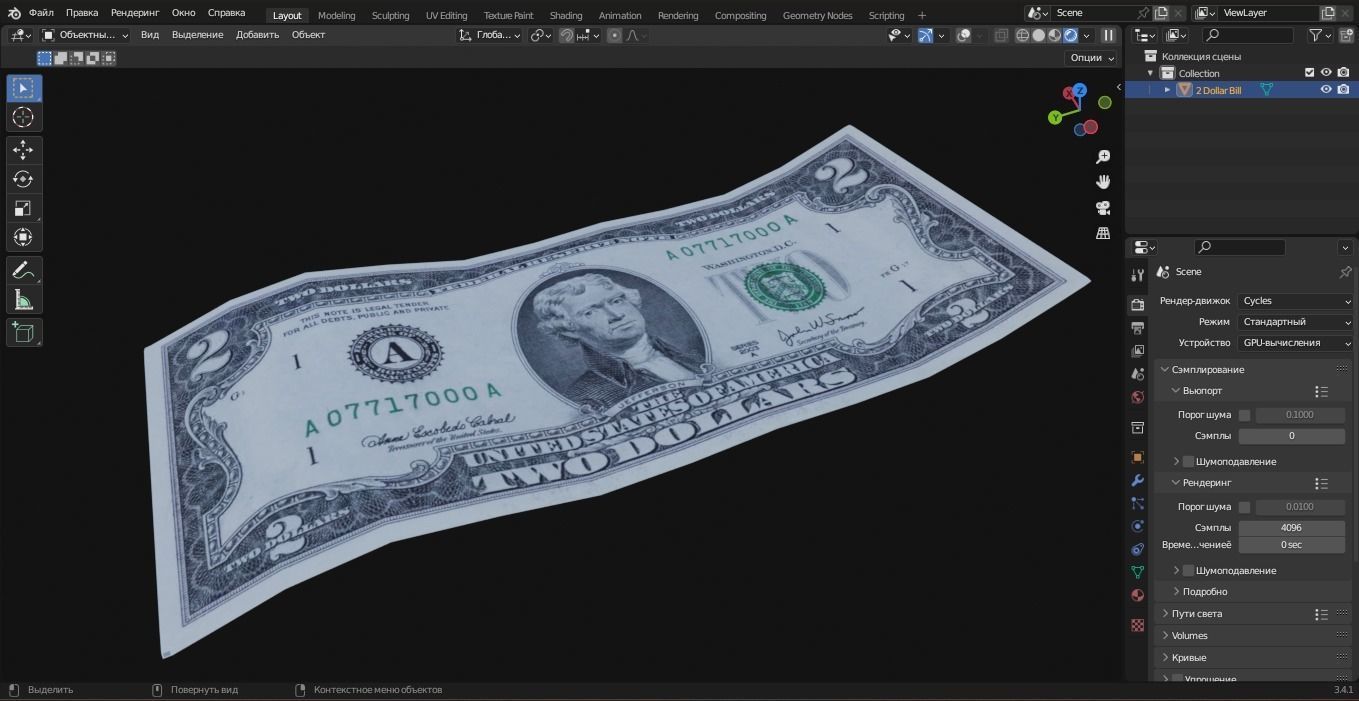Enable render denoising checkbox
The image size is (1359, 701).
point(1188,570)
